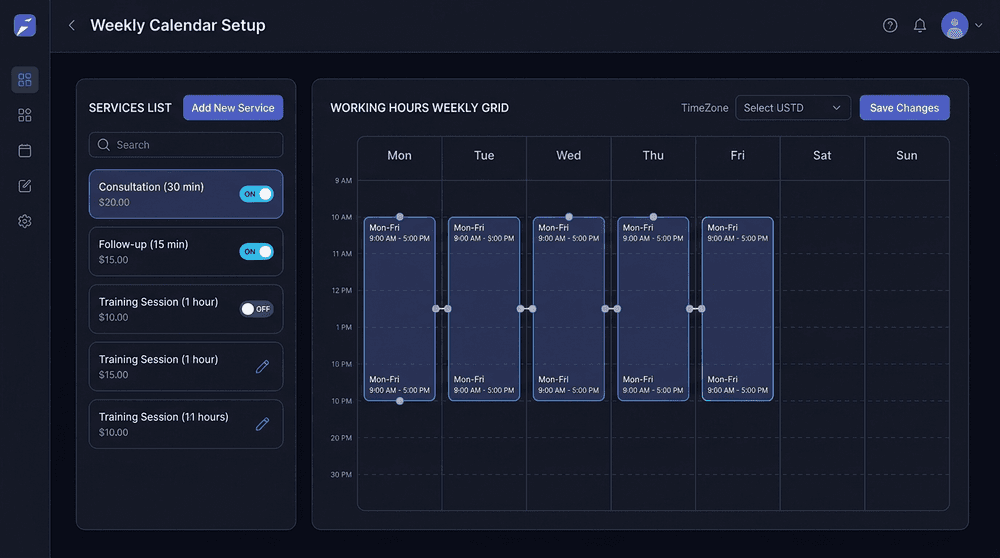1000x558 pixels.
Task: Click connector handle between Wed and Thu
Action: coord(611,309)
